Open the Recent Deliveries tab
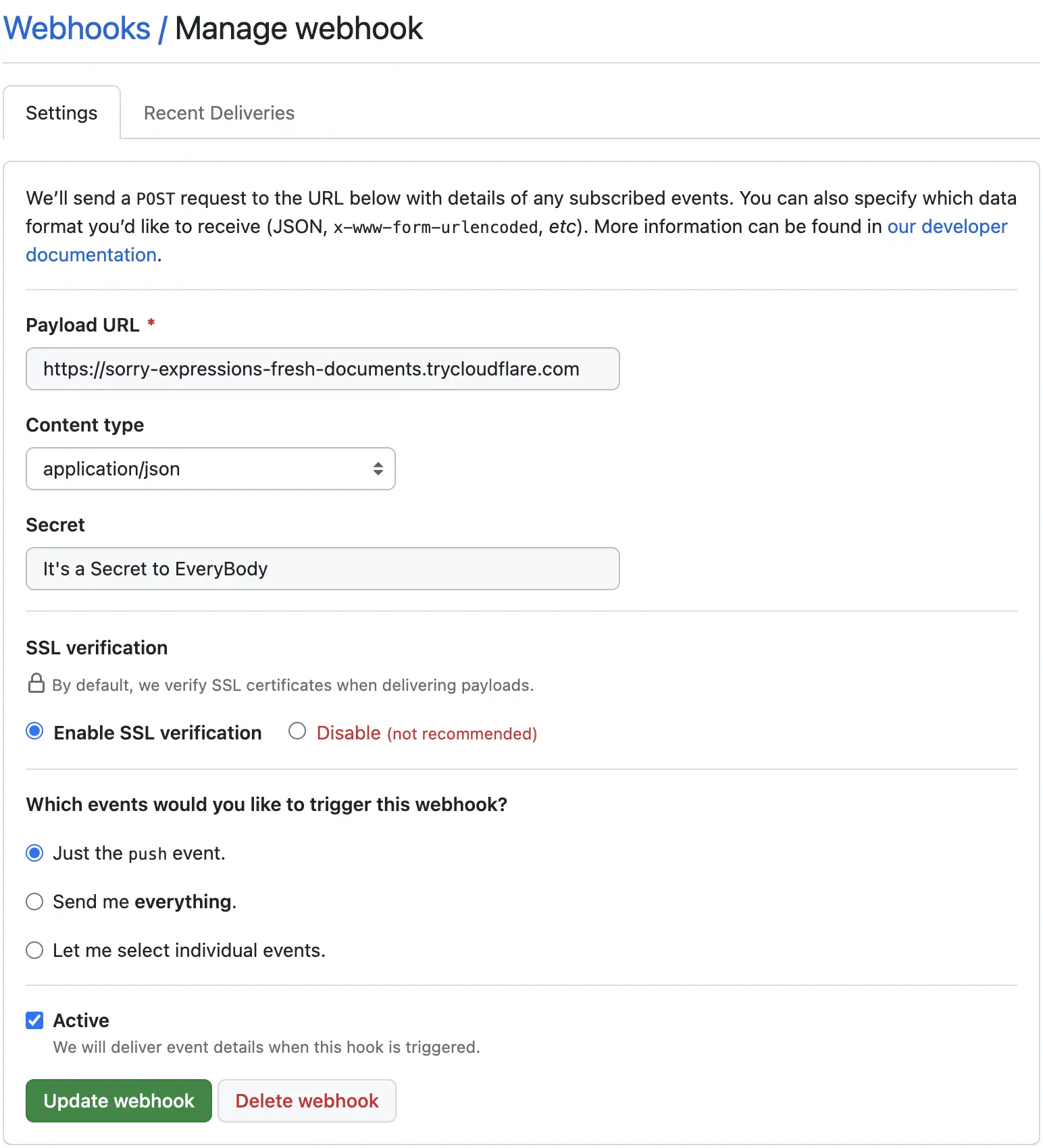This screenshot has height=1148, width=1043. tap(219, 113)
